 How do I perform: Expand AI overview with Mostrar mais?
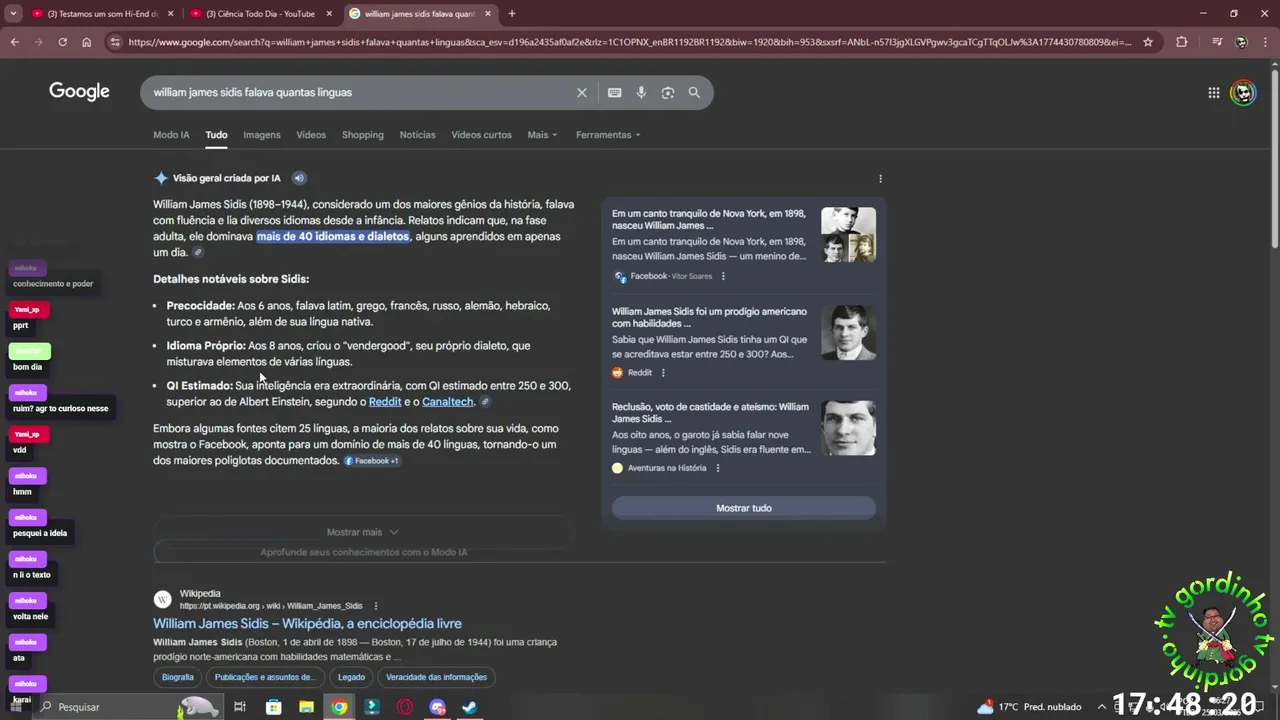pos(362,532)
